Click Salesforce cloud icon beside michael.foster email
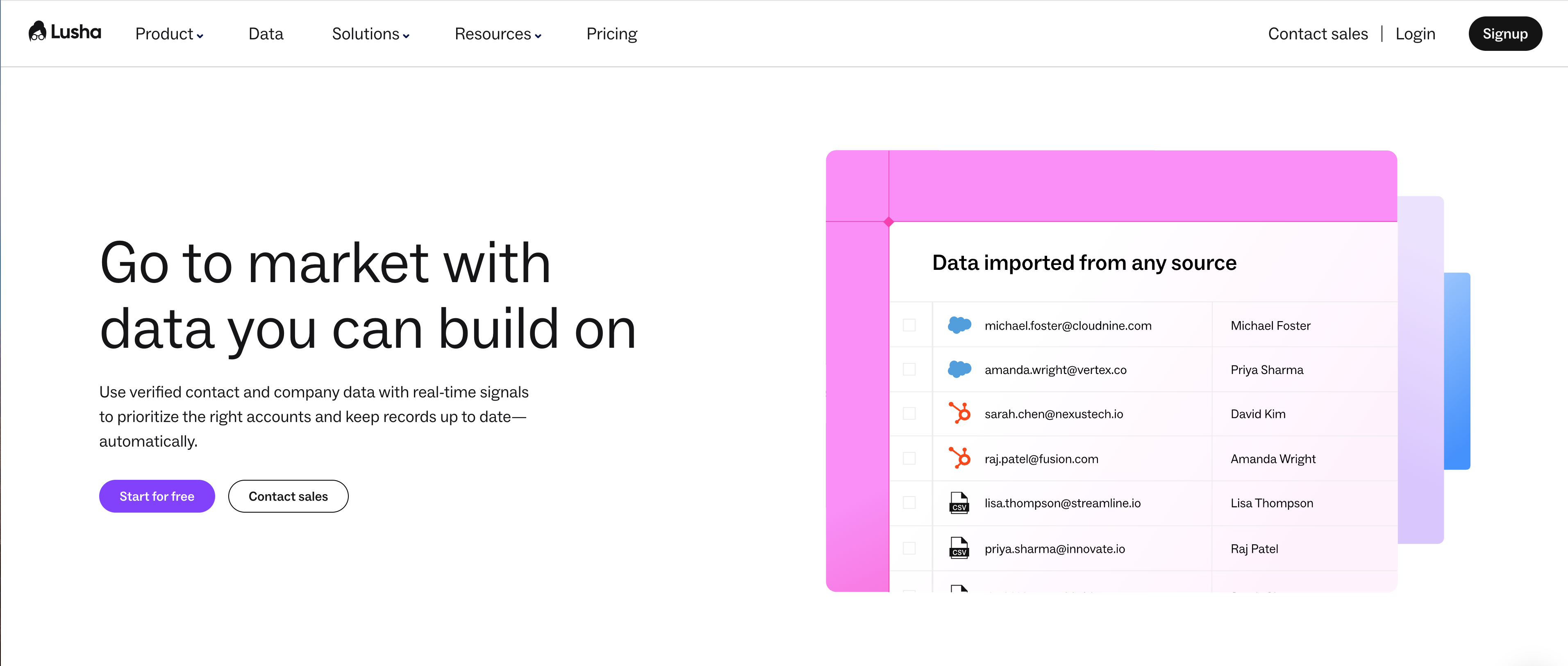This screenshot has width=1568, height=666. pos(959,325)
